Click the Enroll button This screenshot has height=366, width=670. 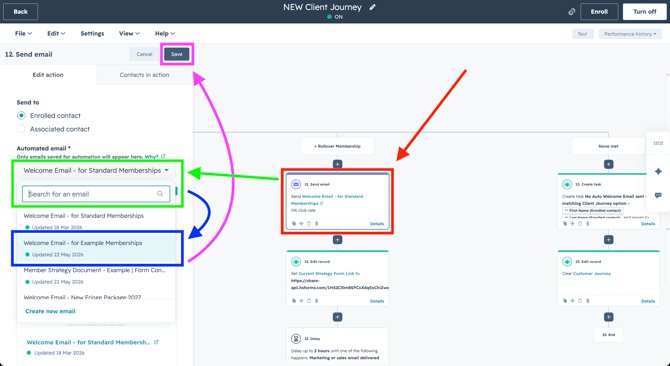[599, 12]
